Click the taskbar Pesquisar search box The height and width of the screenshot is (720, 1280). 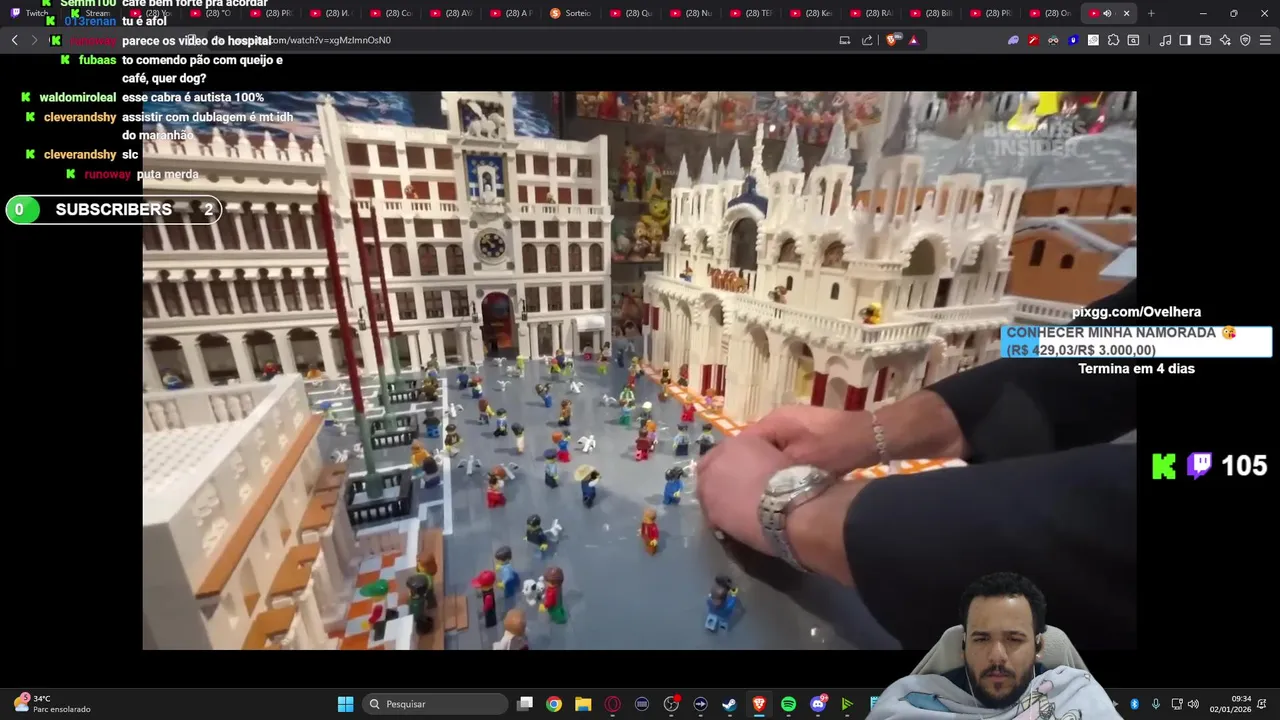[435, 704]
